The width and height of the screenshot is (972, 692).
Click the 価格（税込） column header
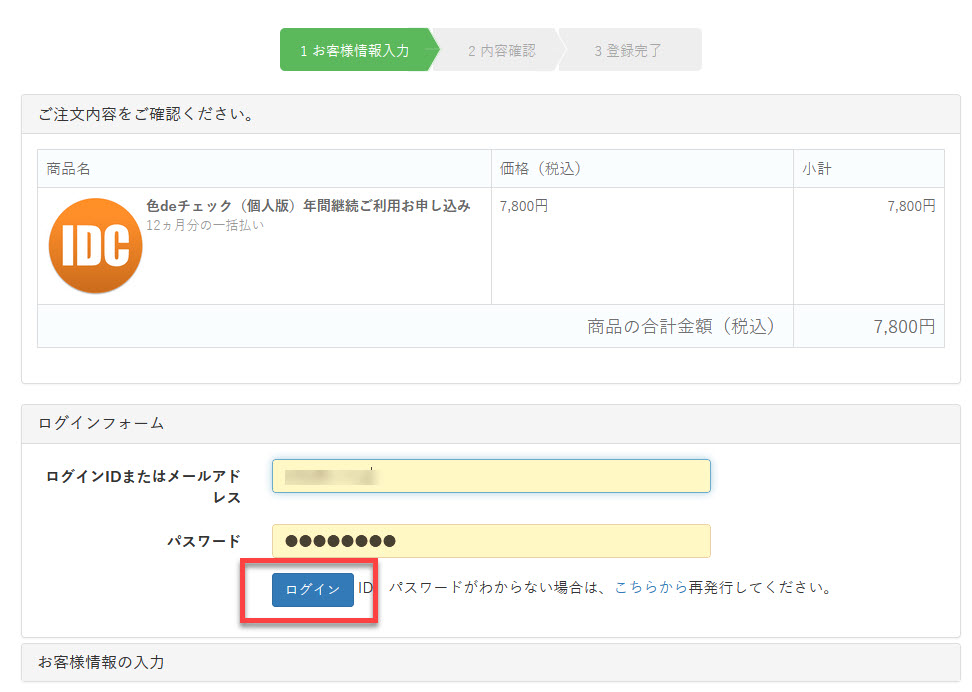click(540, 169)
